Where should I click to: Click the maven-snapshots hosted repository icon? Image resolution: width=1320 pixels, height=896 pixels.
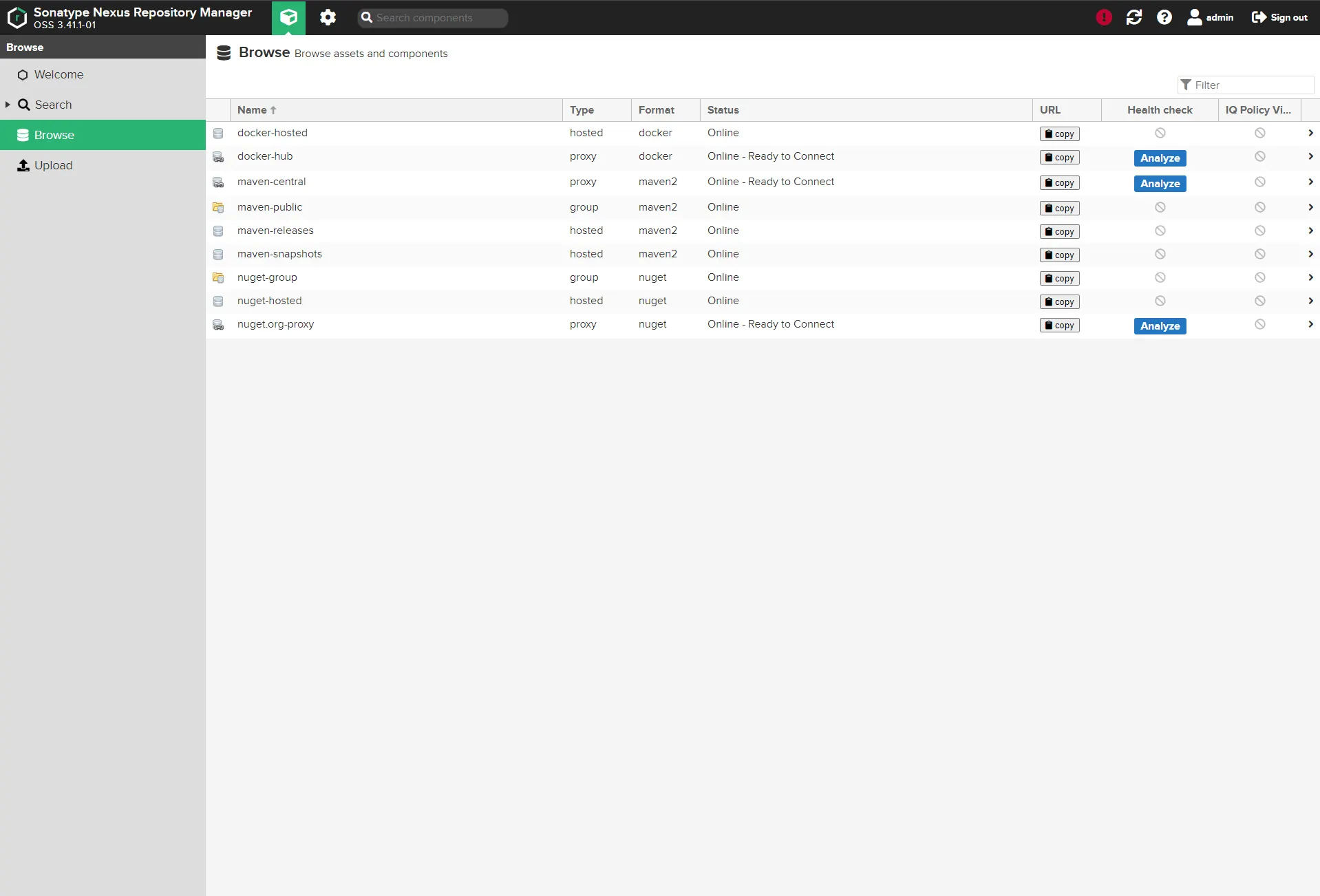(218, 255)
